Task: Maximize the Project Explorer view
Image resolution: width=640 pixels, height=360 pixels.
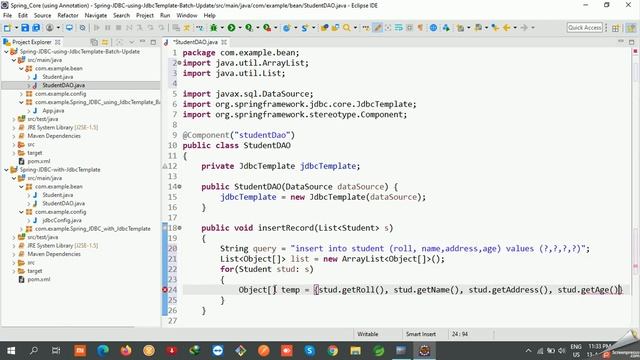Action: pyautogui.click(x=153, y=42)
